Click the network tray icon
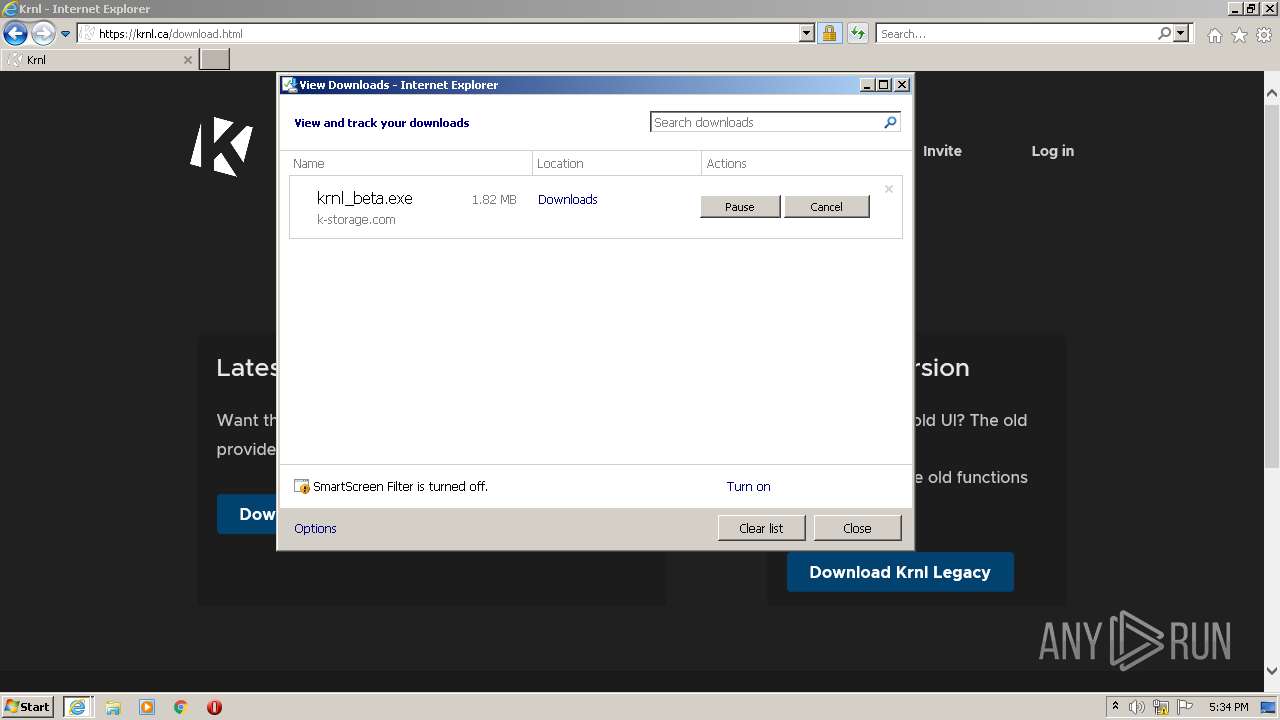1280x720 pixels. [1162, 707]
